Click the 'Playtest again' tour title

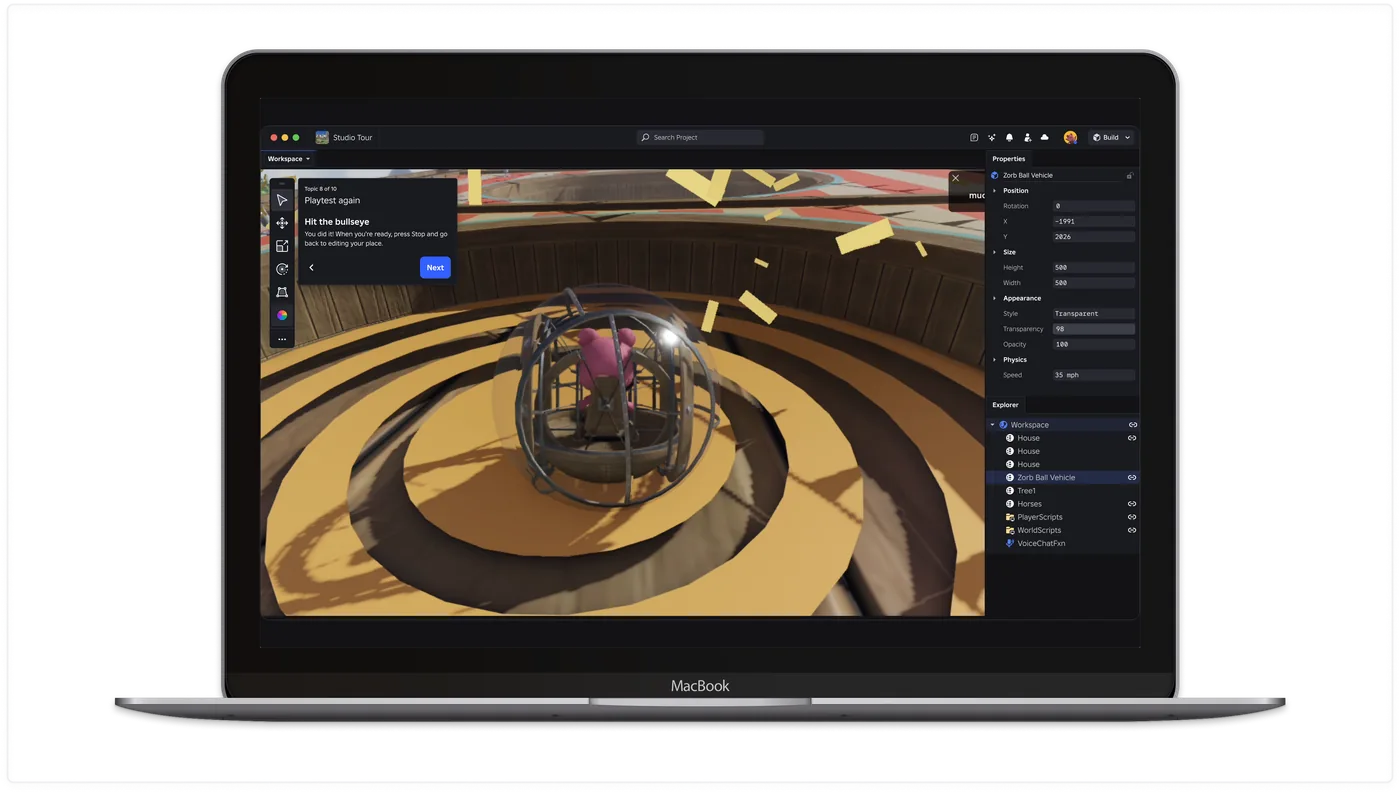(x=332, y=200)
